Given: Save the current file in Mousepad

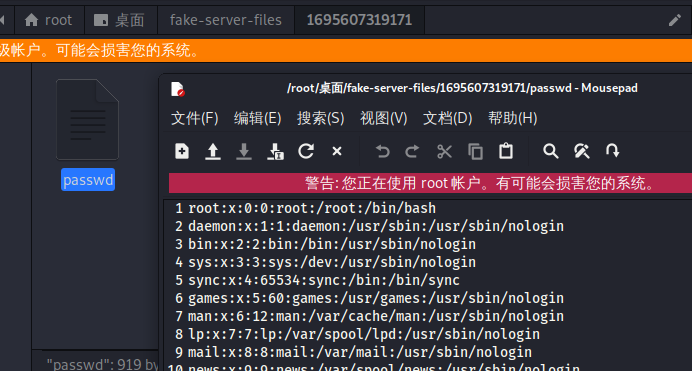Looking at the screenshot, I should coord(244,151).
